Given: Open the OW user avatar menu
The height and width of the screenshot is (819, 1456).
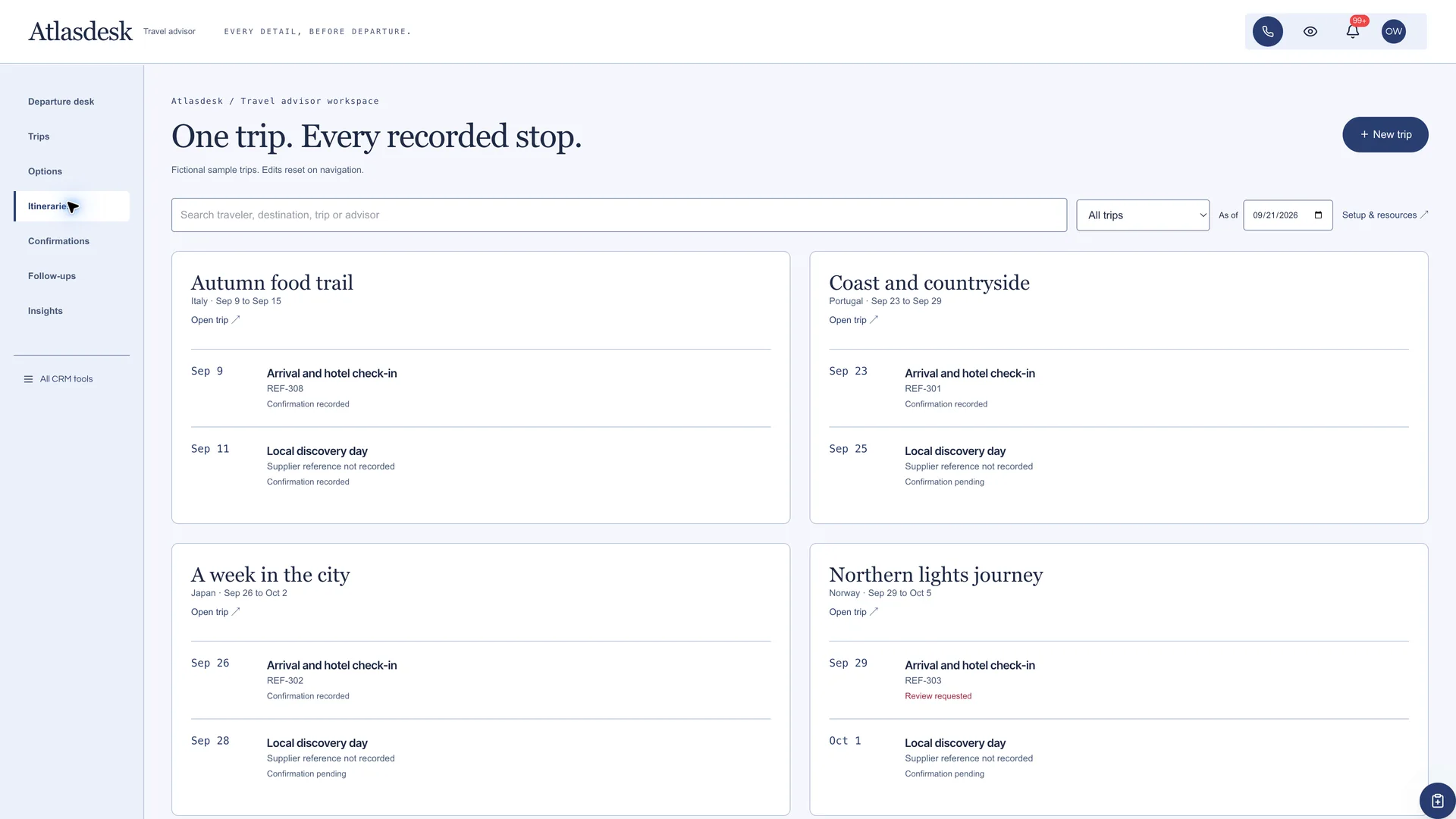Looking at the screenshot, I should coord(1394,31).
